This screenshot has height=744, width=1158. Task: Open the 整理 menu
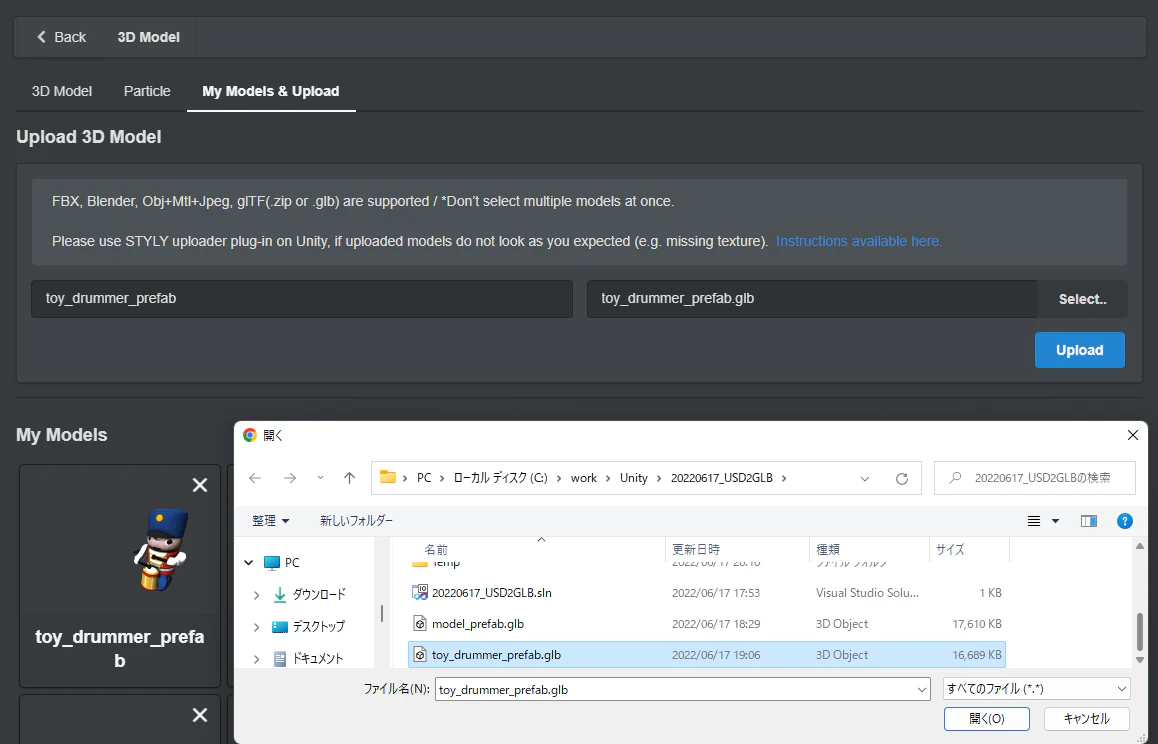pyautogui.click(x=270, y=521)
